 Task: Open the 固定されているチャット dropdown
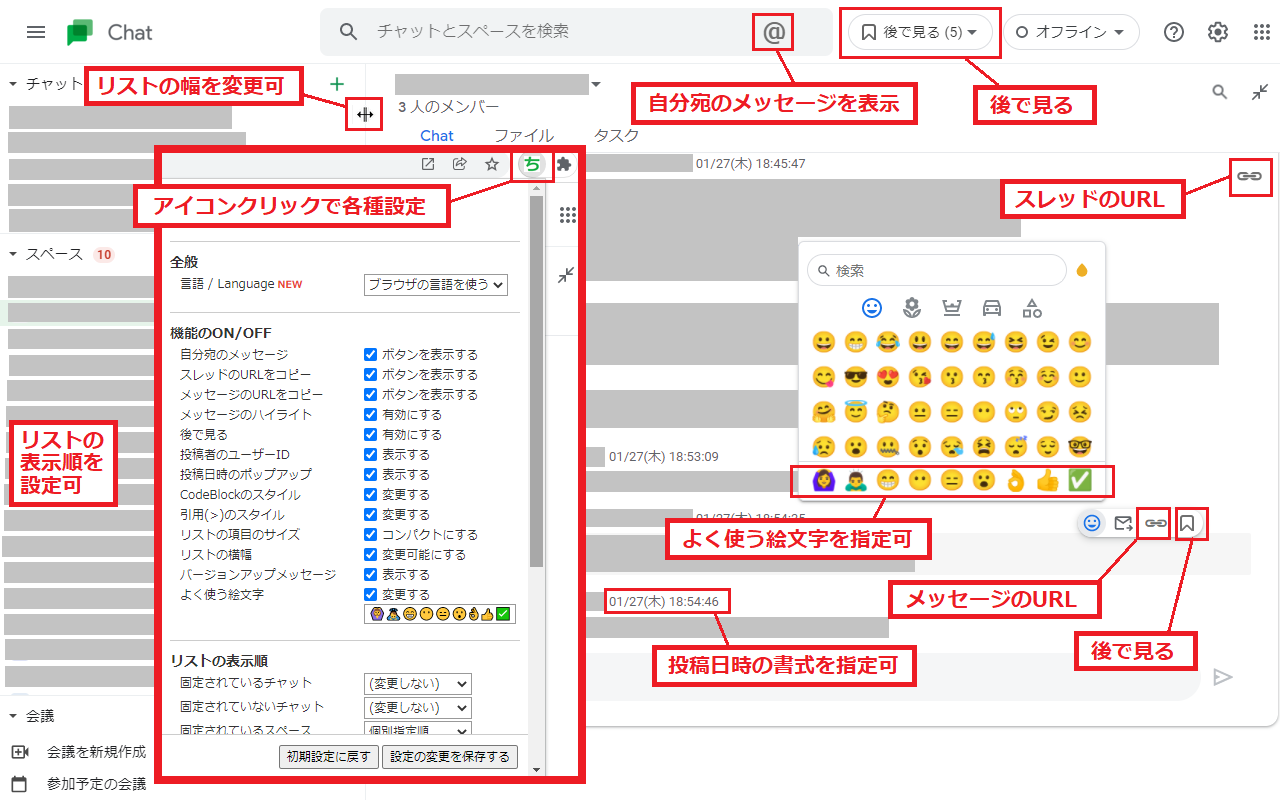417,684
